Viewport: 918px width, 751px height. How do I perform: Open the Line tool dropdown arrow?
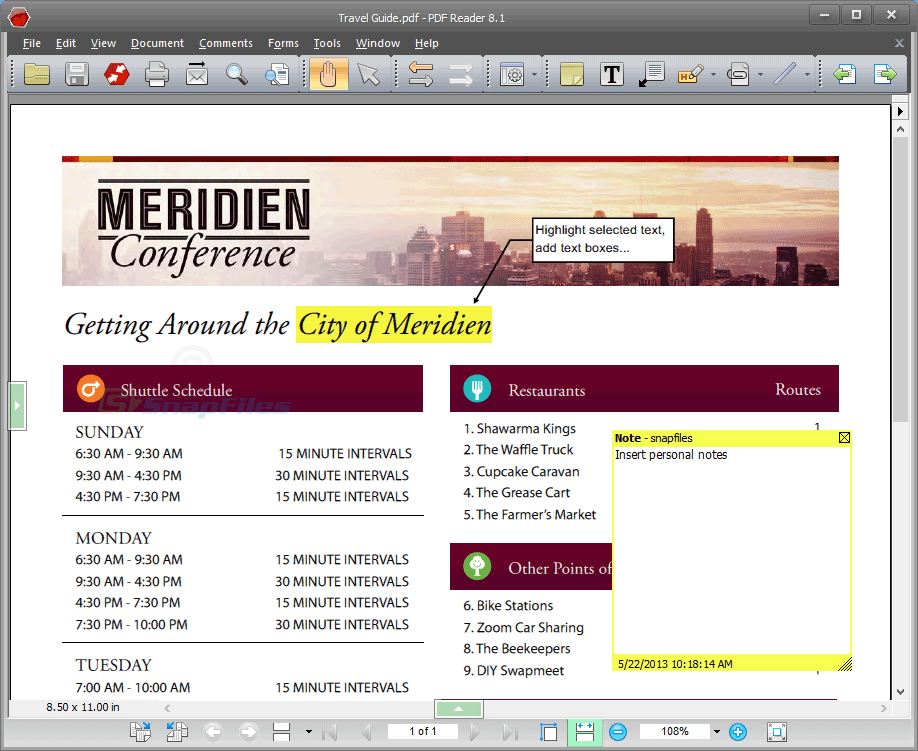pos(807,74)
